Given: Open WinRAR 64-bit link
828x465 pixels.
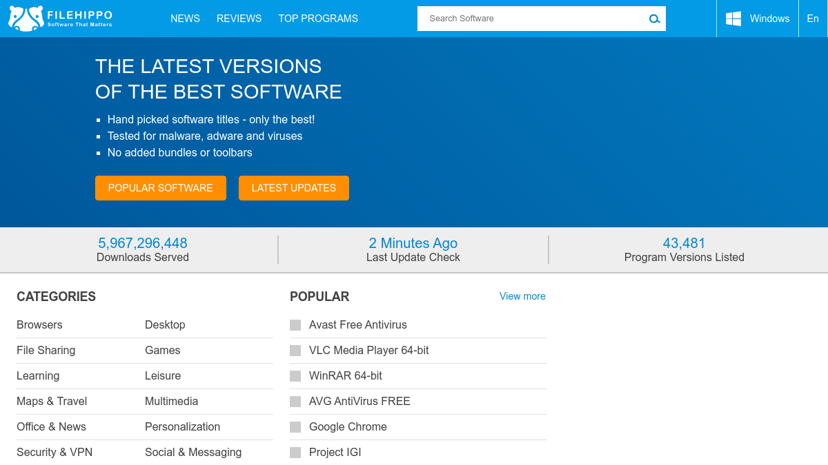Looking at the screenshot, I should click(x=345, y=376).
